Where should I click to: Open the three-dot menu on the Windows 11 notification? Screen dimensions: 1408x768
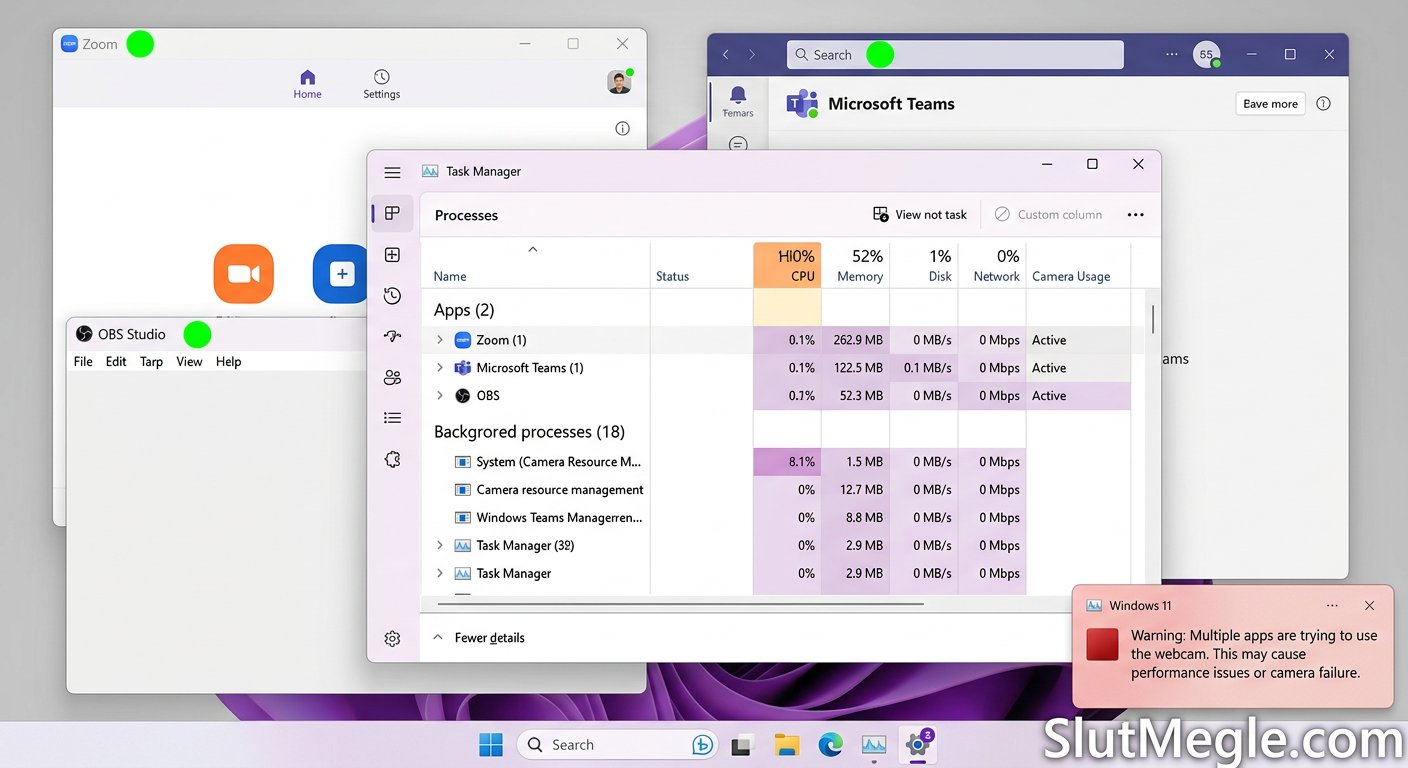point(1332,606)
